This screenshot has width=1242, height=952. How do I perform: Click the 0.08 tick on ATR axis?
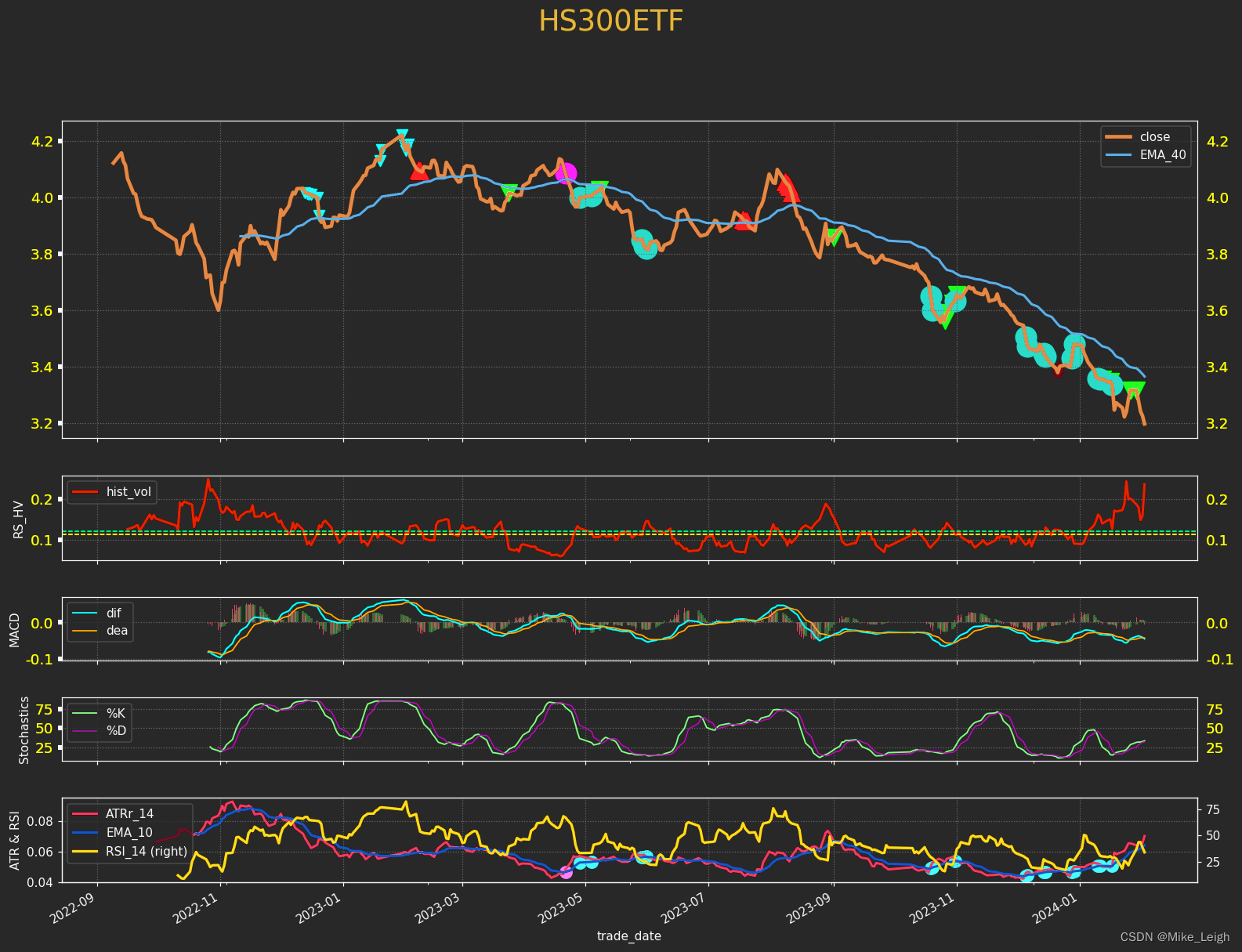click(x=42, y=821)
